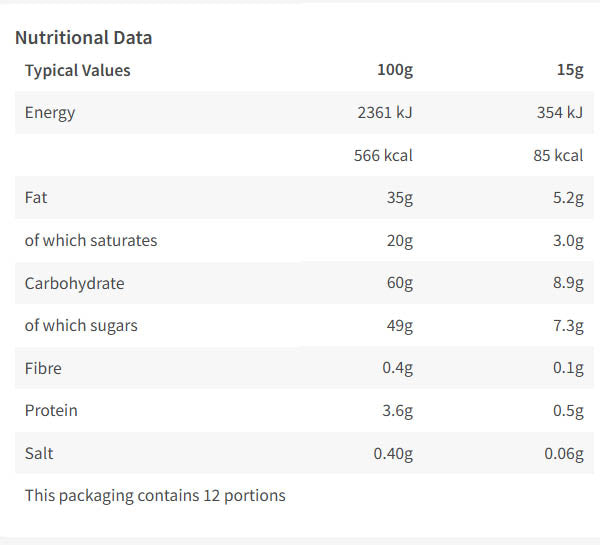600x545 pixels.
Task: Select the 'of which saturates' label
Action: pyautogui.click(x=91, y=241)
